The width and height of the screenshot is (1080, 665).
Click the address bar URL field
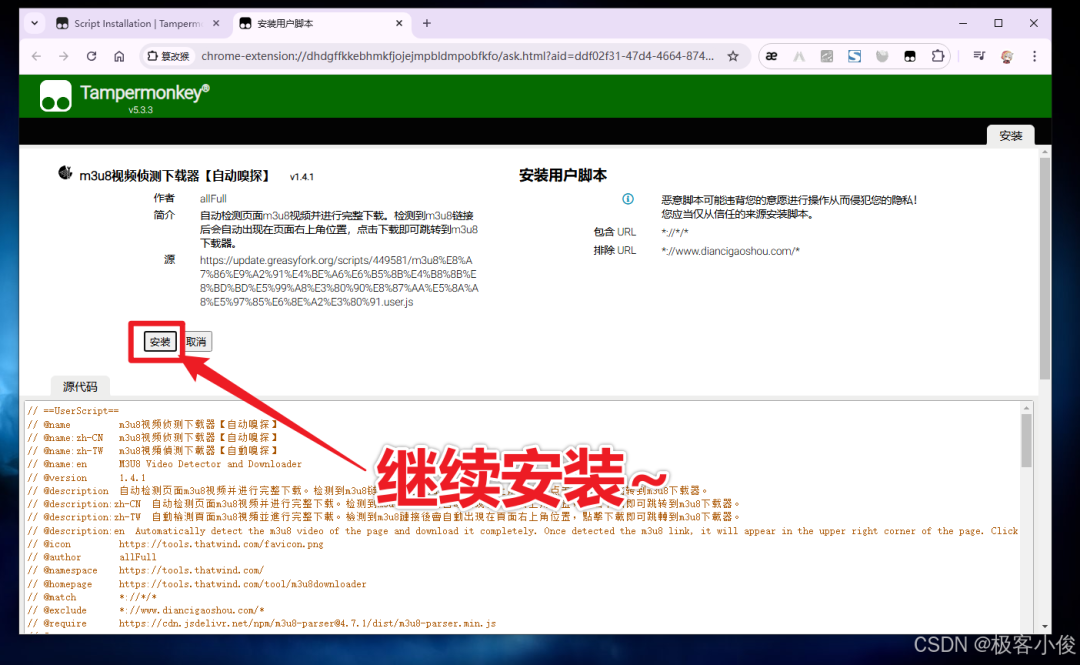457,57
